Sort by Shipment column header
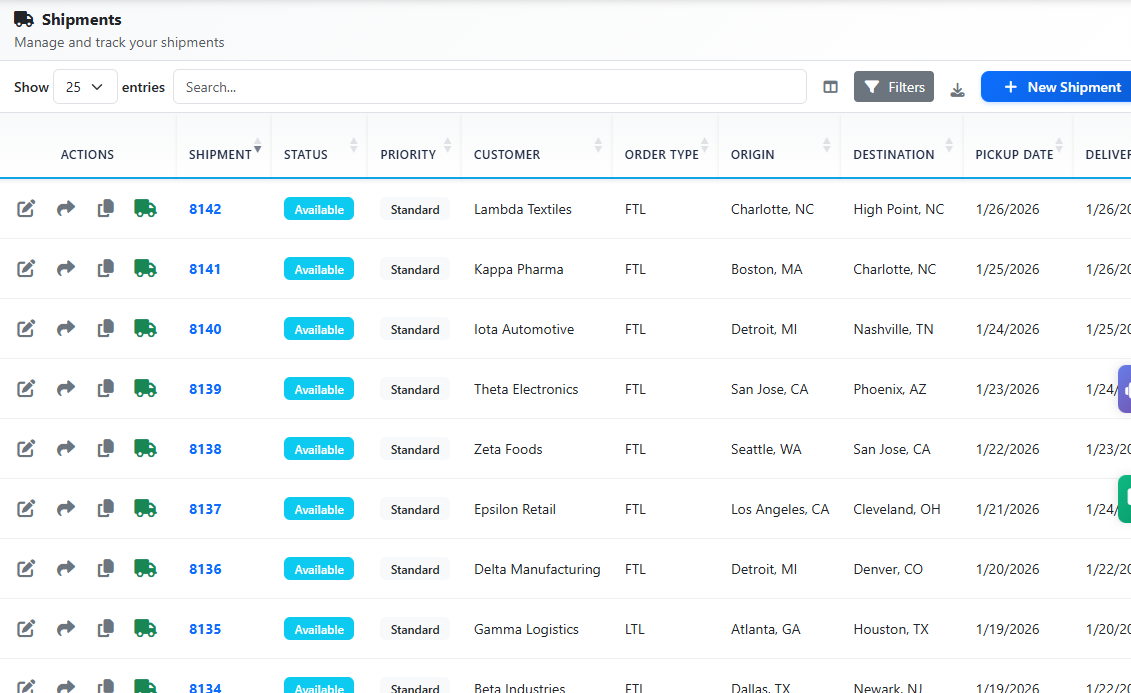1131x693 pixels. [222, 154]
